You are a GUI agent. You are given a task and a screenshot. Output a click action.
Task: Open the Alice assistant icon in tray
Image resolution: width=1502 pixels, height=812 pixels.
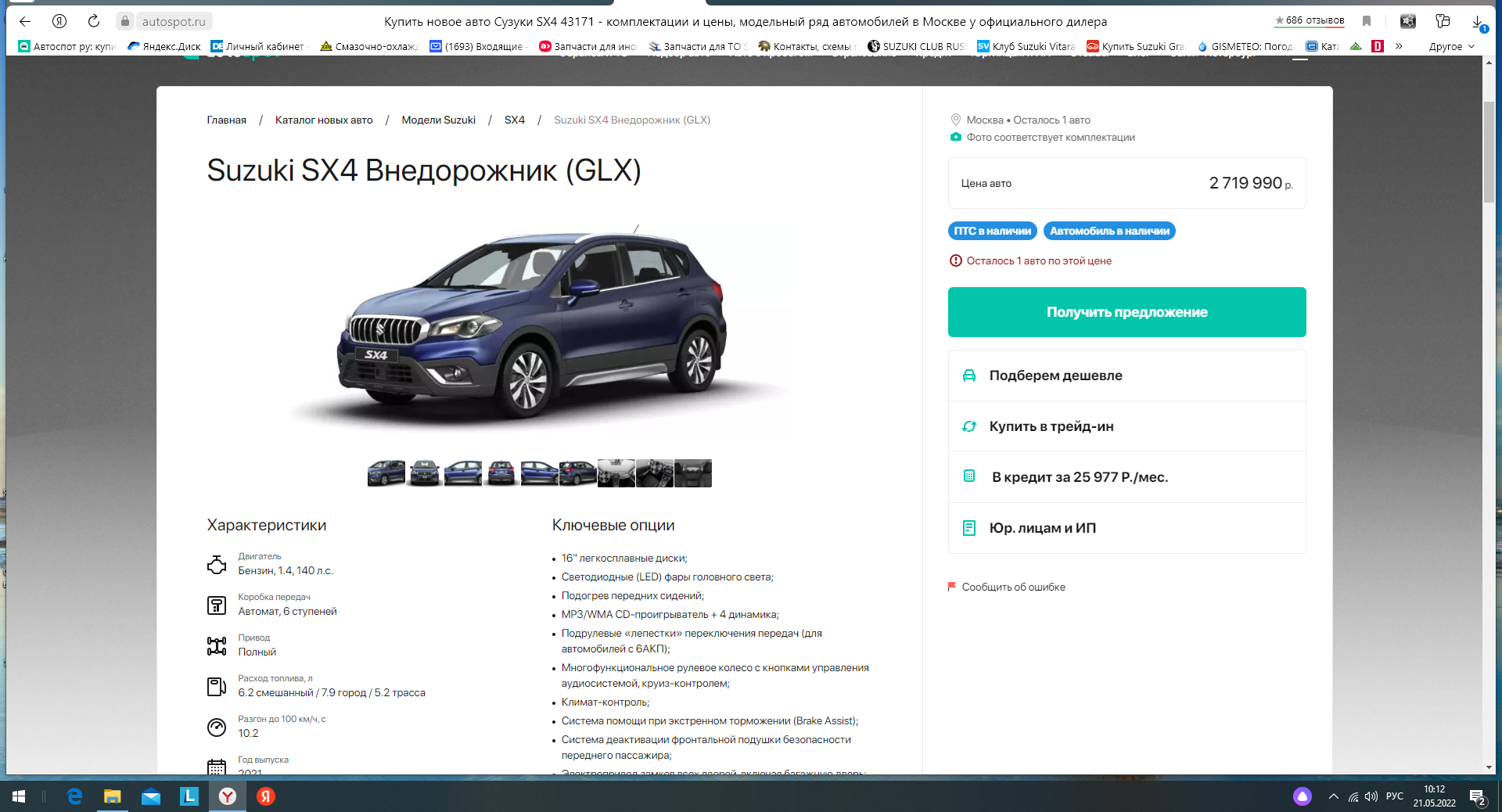(x=1302, y=796)
